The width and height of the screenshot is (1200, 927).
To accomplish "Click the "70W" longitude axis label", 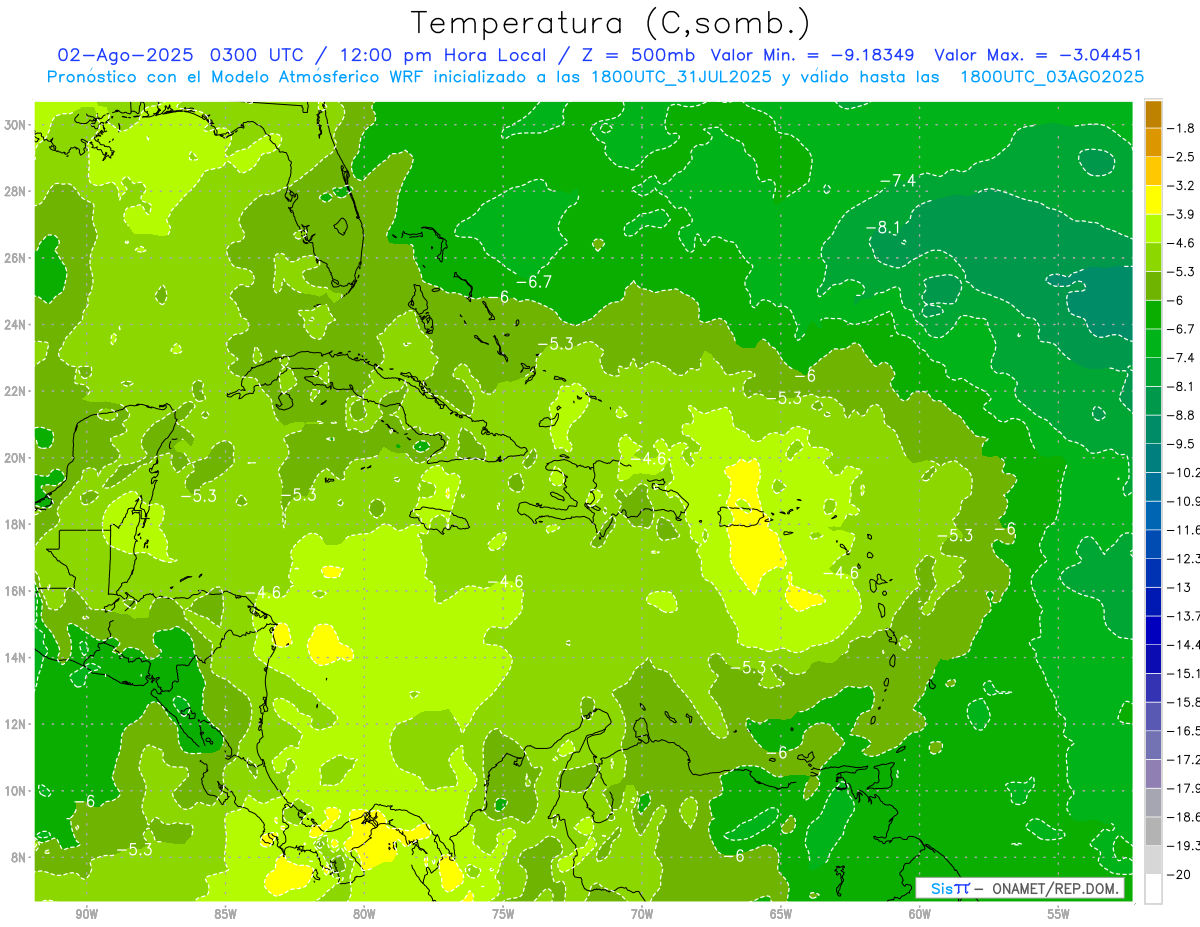I will click(642, 914).
